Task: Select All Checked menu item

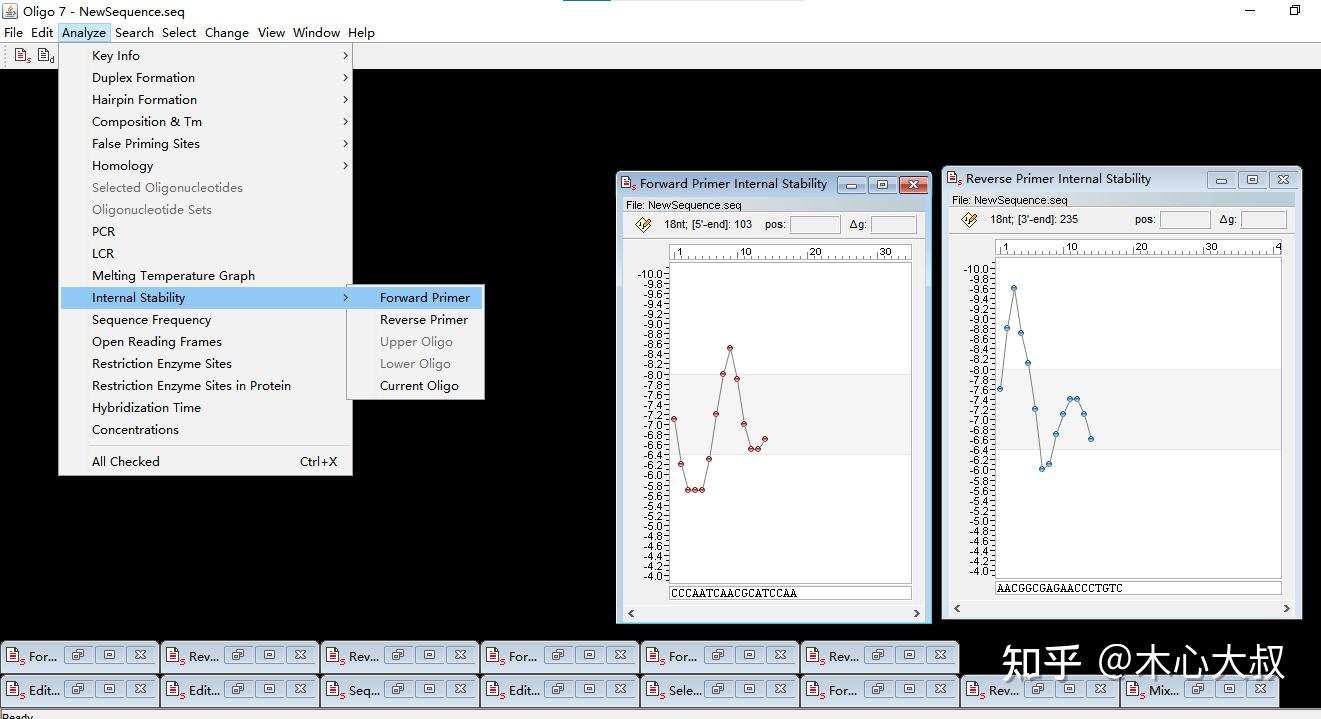Action: tap(206, 462)
